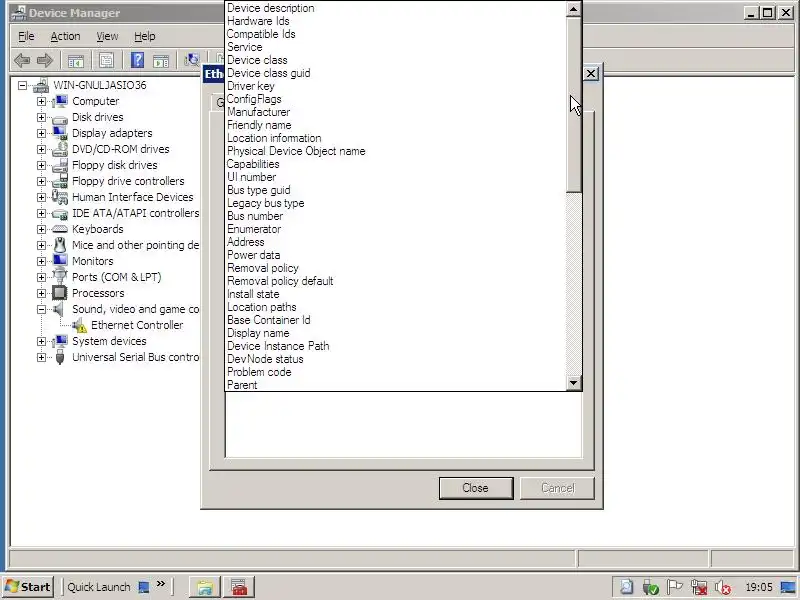Select Problem code in property list
Image resolution: width=800 pixels, height=600 pixels.
pyautogui.click(x=396, y=372)
